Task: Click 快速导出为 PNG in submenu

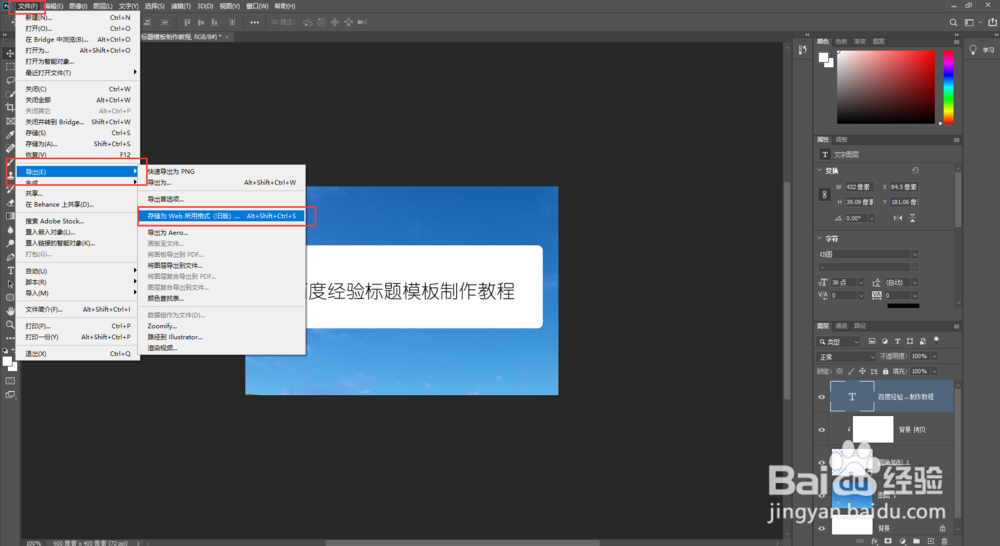Action: pyautogui.click(x=171, y=172)
